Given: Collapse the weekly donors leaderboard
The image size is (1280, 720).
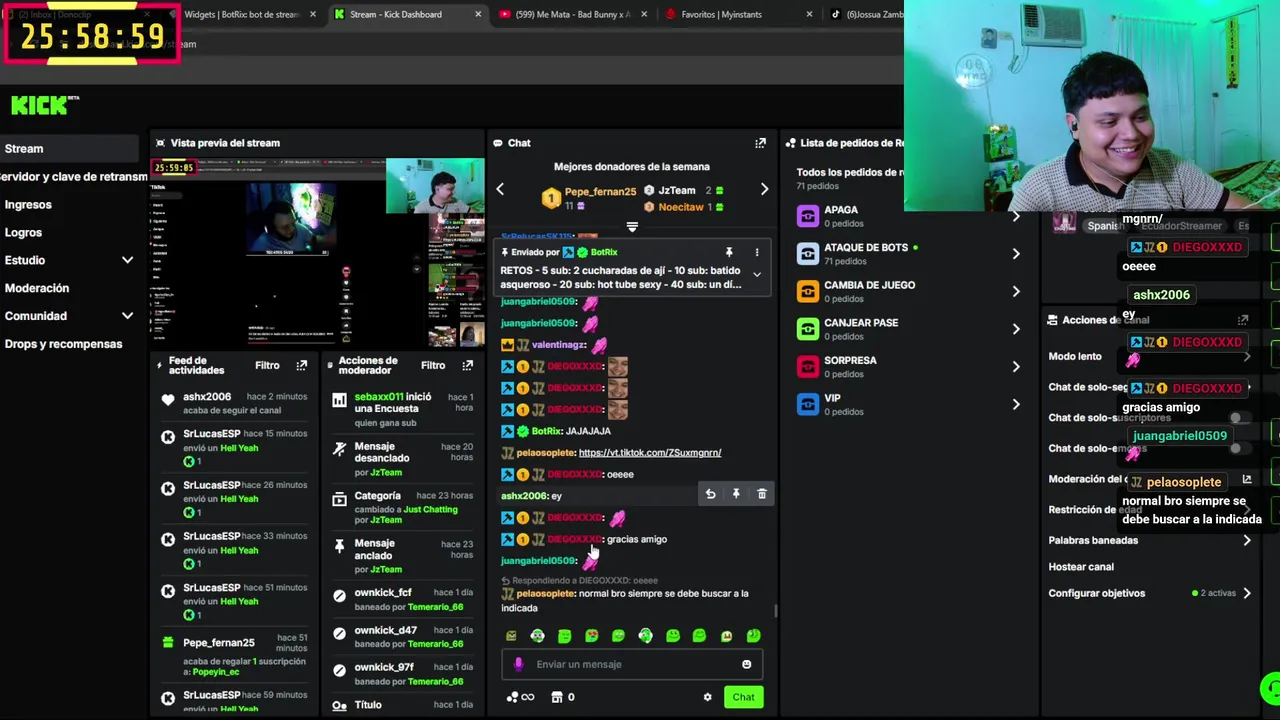Looking at the screenshot, I should (631, 227).
